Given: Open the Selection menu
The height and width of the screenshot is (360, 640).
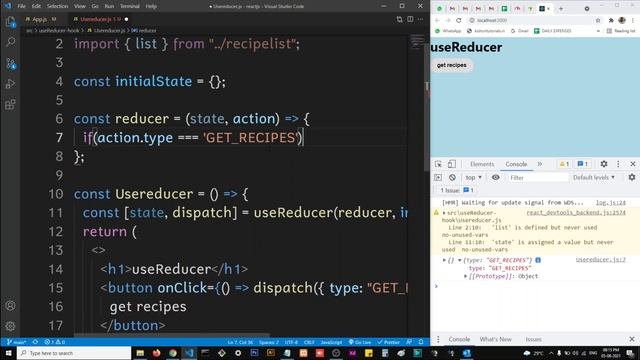Looking at the screenshot, I should pyautogui.click(x=58, y=6).
